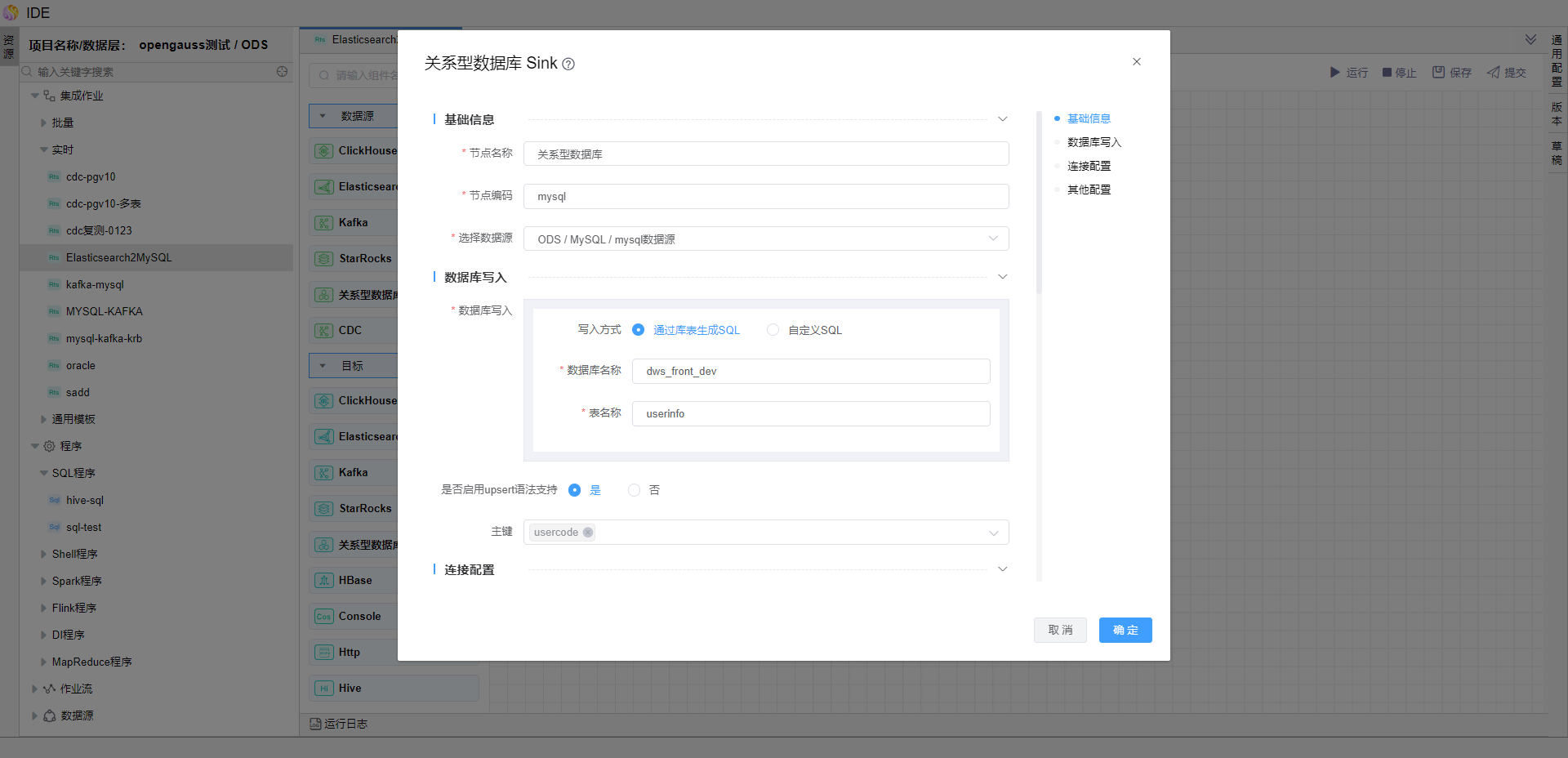Disable upsert syntax support with 否

click(634, 490)
